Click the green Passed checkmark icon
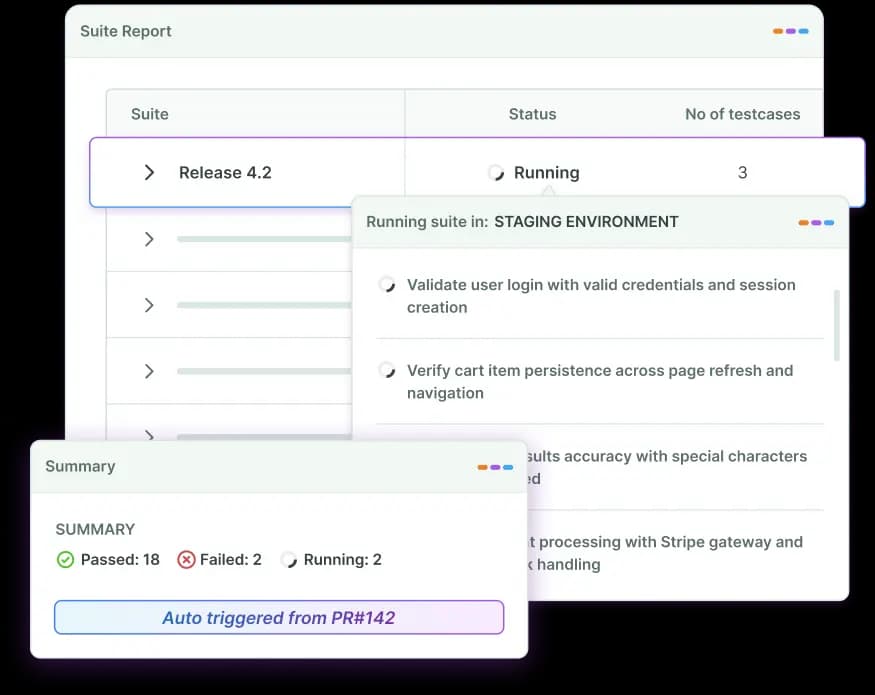The height and width of the screenshot is (695, 875). [65, 559]
